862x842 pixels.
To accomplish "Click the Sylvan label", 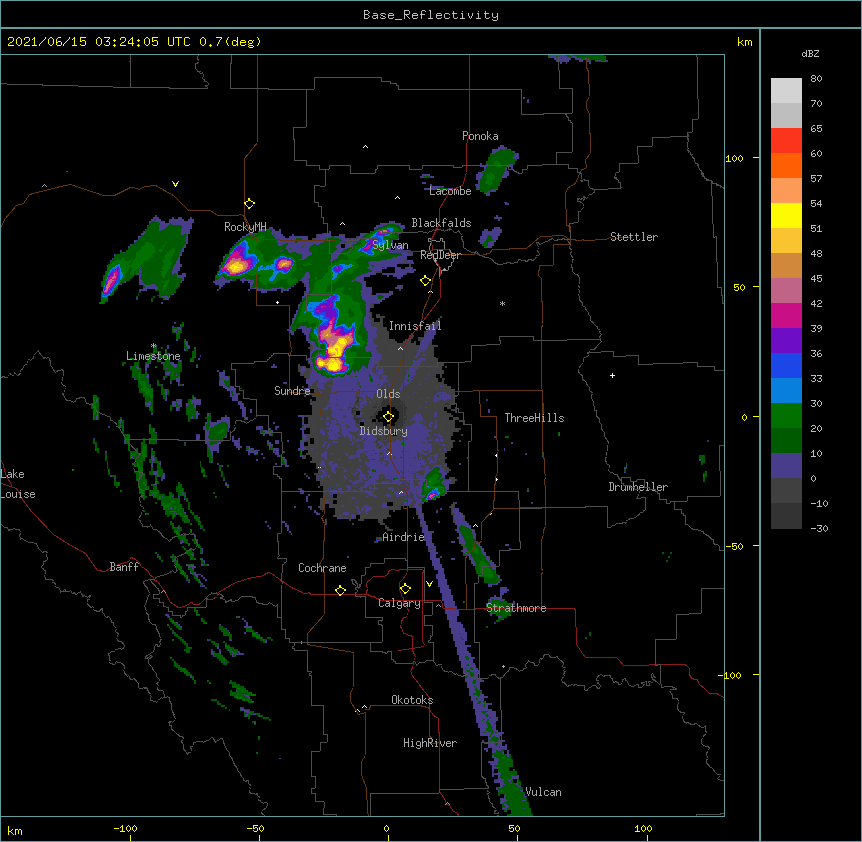I will (x=390, y=245).
